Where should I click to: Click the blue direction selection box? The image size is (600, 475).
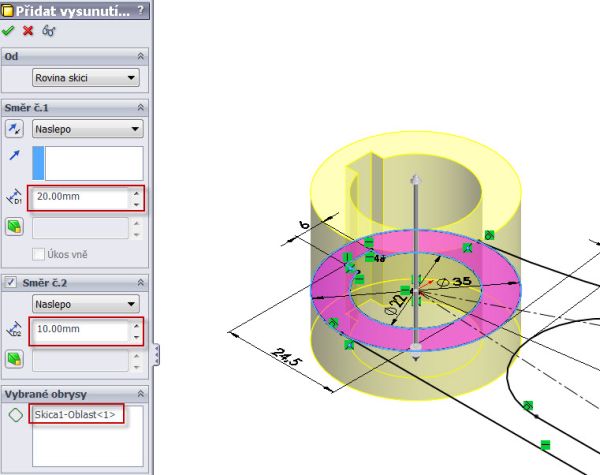[88, 163]
